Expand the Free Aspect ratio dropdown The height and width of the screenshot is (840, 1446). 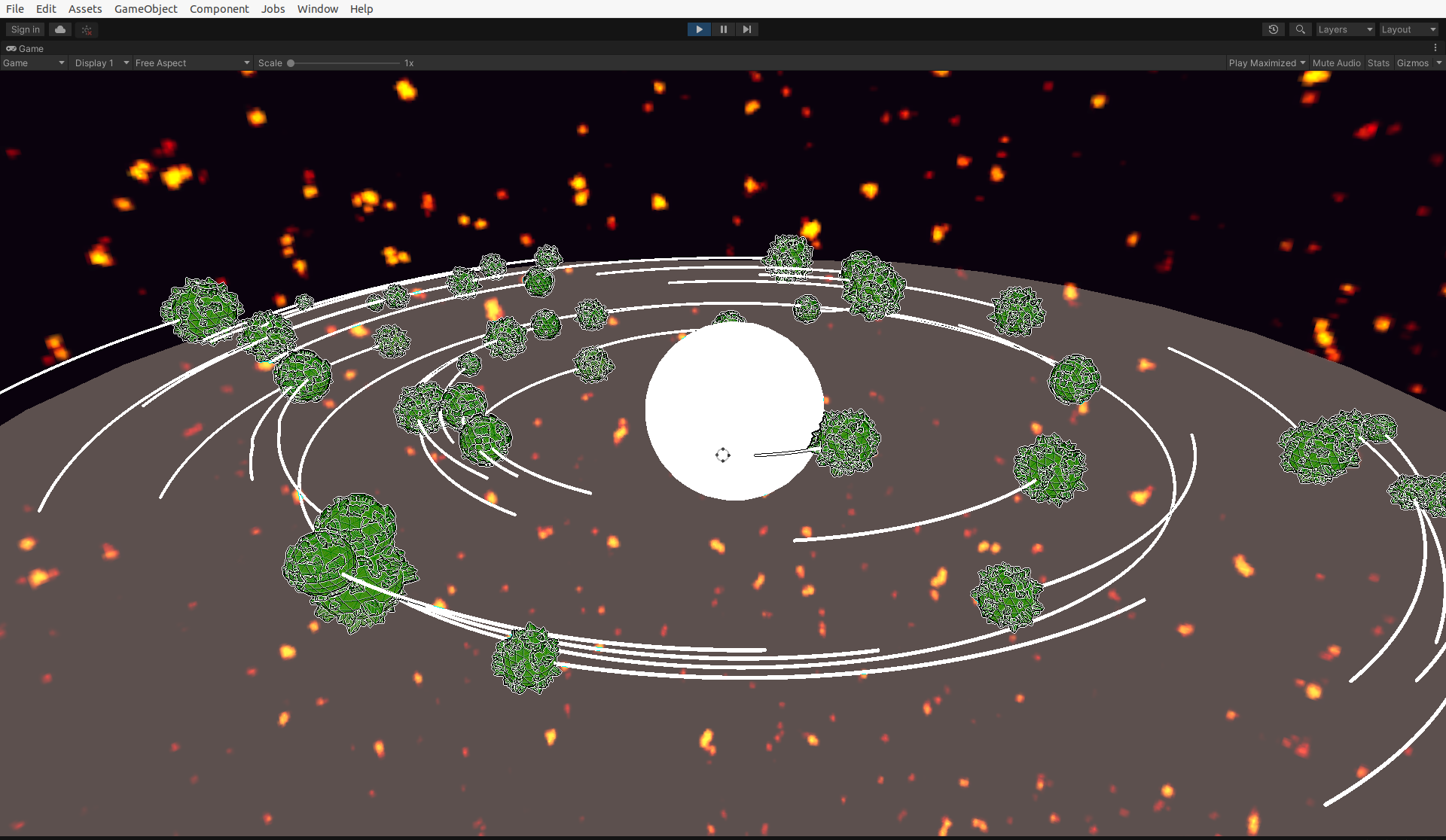tap(192, 63)
